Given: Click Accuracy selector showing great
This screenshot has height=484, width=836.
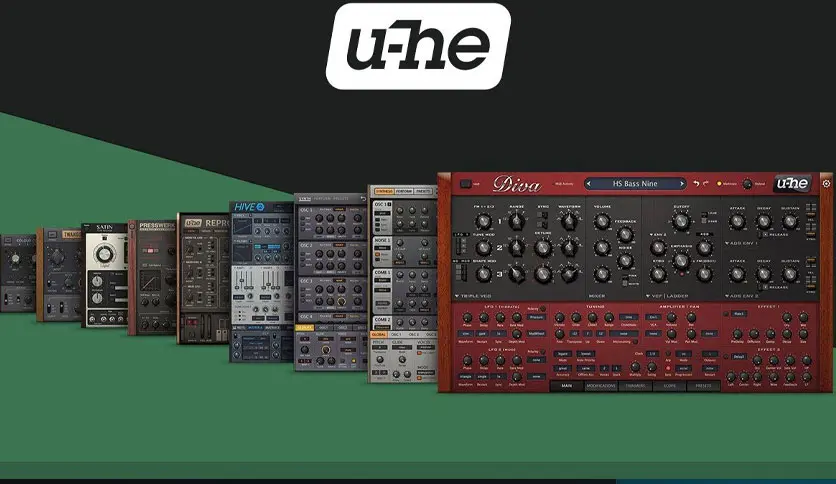Looking at the screenshot, I should click(x=562, y=368).
